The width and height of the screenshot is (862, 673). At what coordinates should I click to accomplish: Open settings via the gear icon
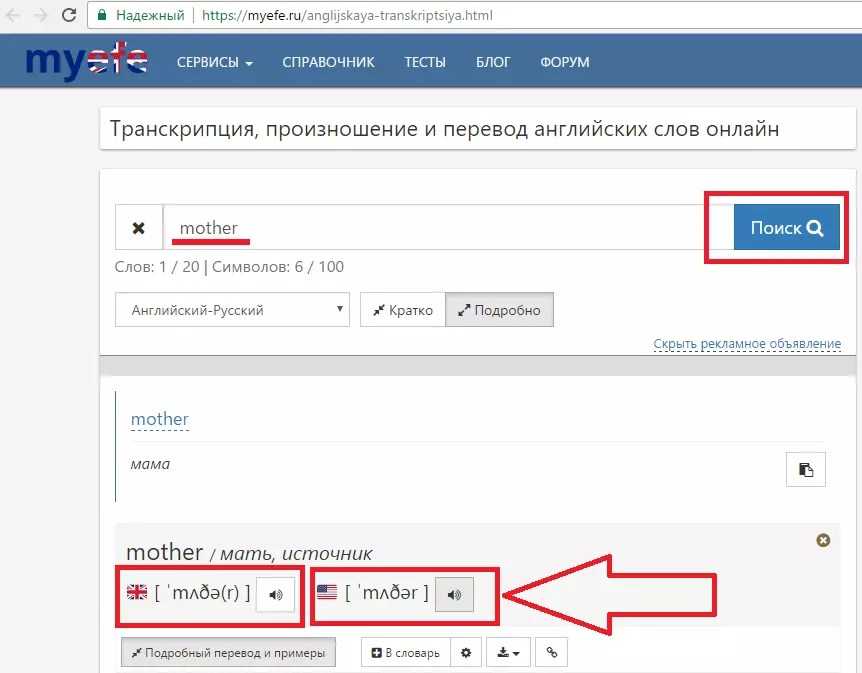465,653
